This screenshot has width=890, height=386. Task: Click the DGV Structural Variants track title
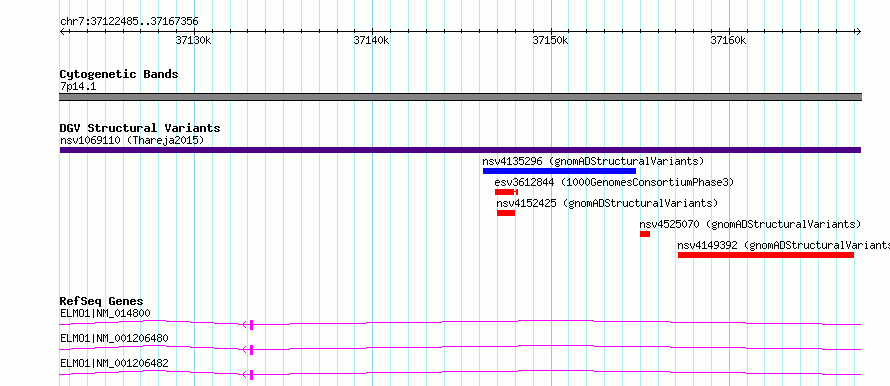tap(140, 128)
